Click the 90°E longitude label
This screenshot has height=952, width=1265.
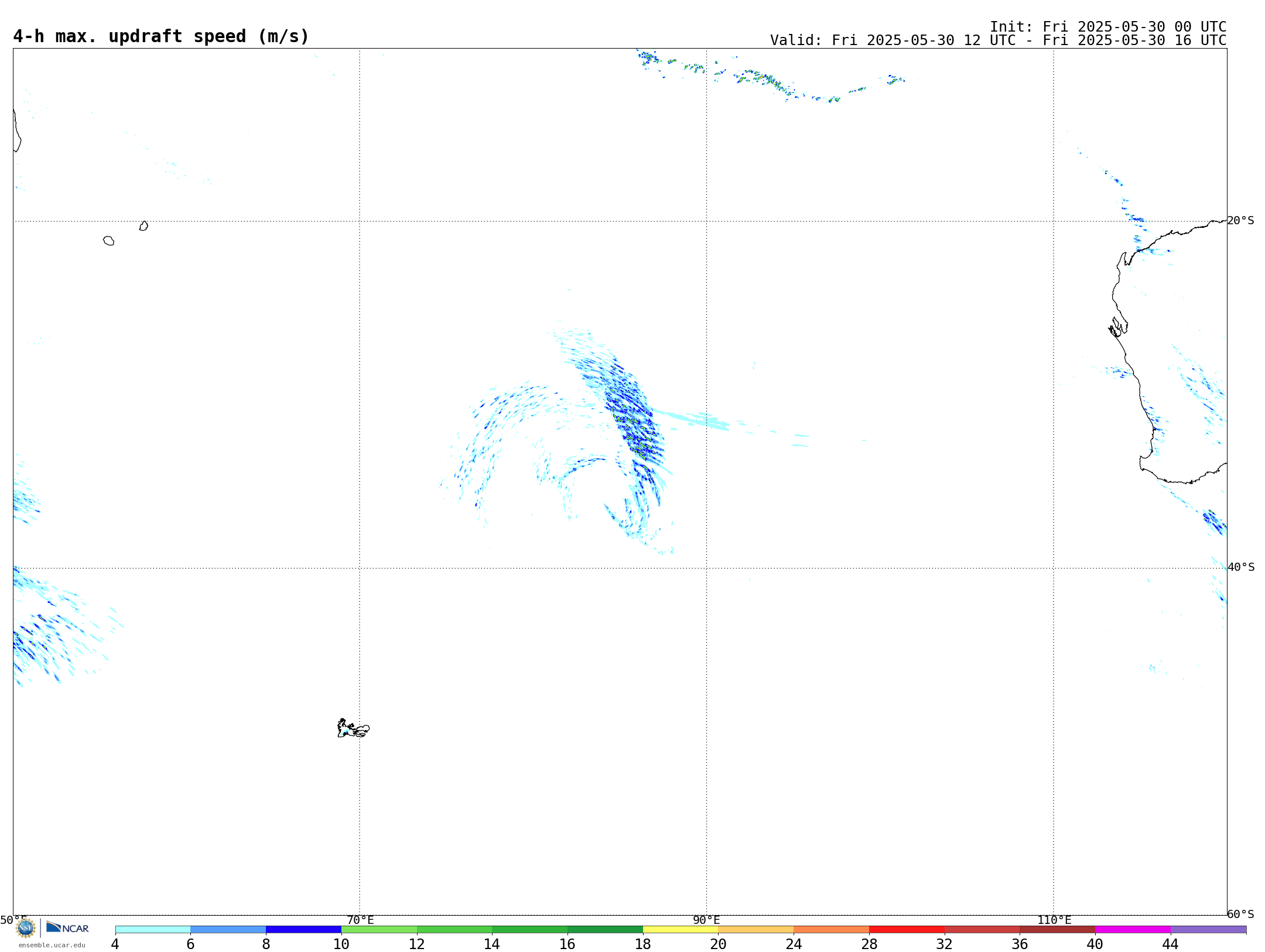click(706, 920)
